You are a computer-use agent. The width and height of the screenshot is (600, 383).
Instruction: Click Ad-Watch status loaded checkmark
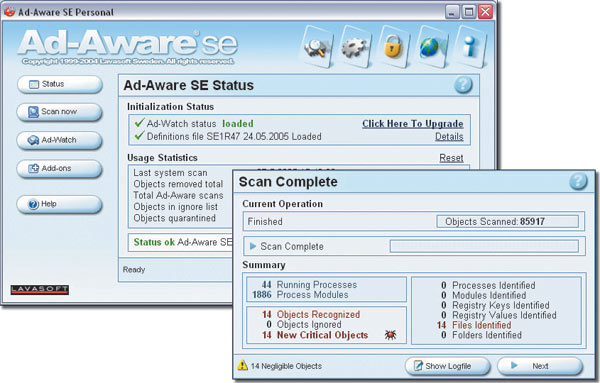[x=139, y=123]
